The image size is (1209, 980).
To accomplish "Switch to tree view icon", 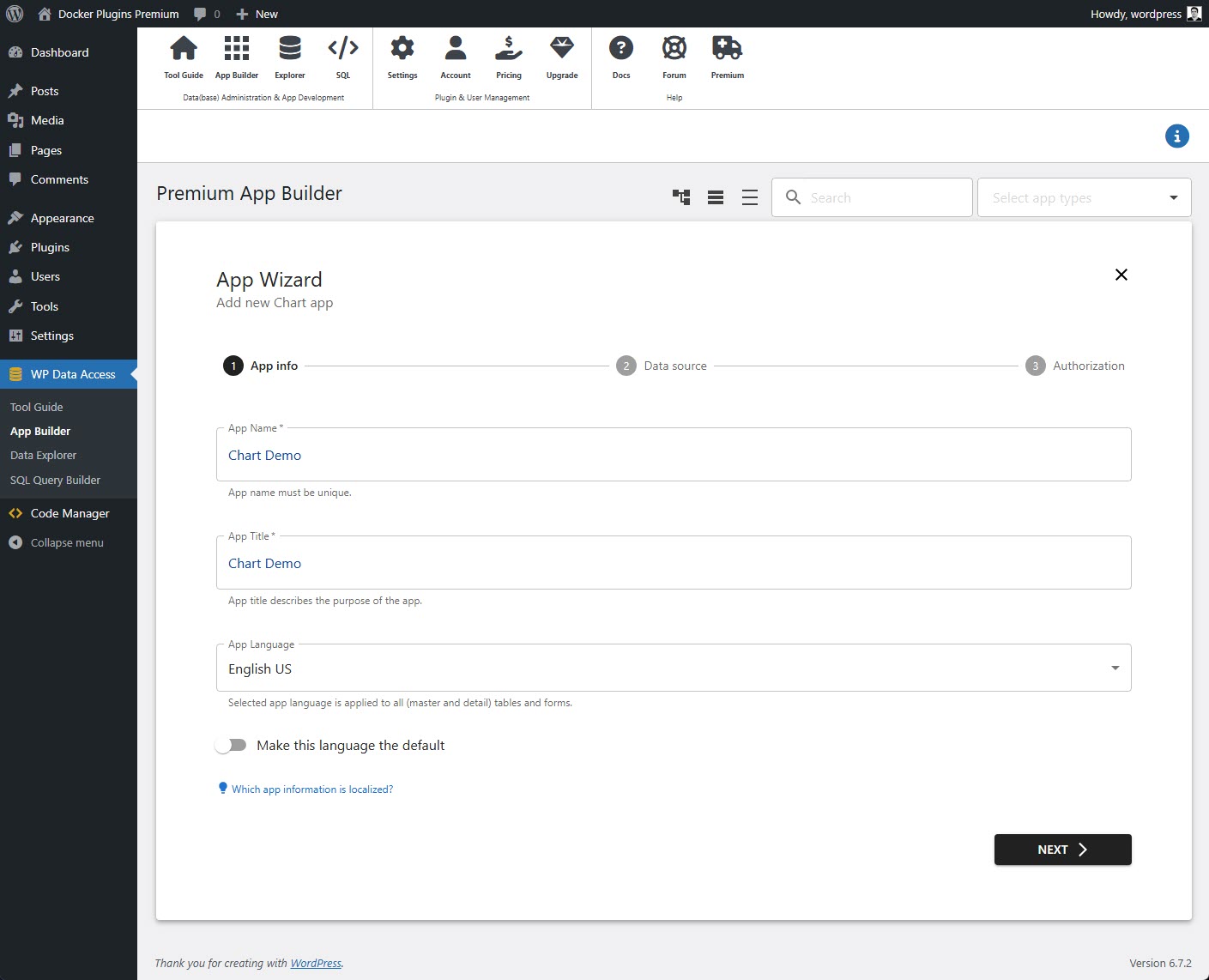I will [x=681, y=197].
